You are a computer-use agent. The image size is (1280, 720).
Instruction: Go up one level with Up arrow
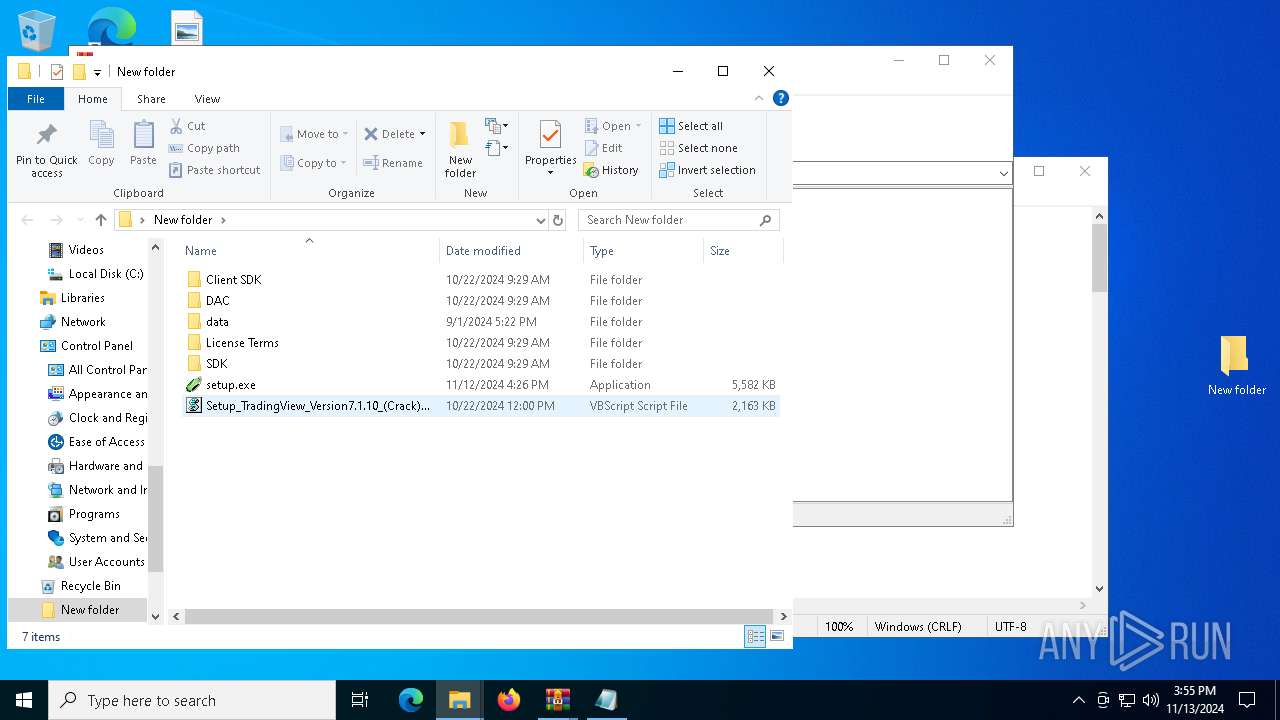101,220
